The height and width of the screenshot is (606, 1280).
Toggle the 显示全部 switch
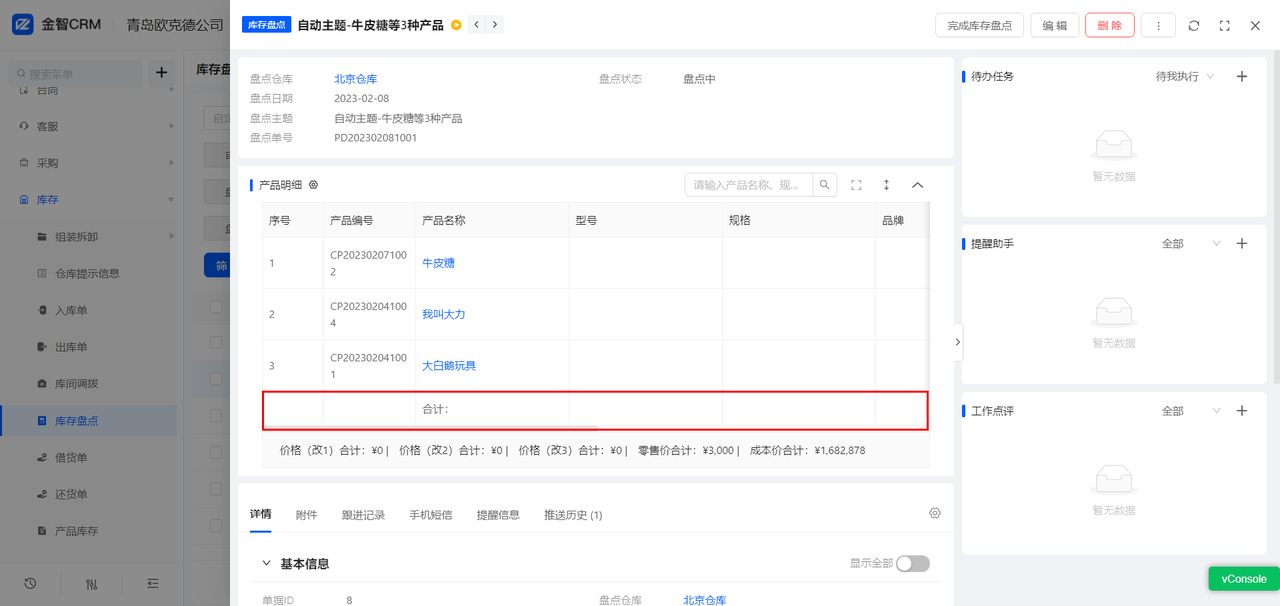(912, 563)
